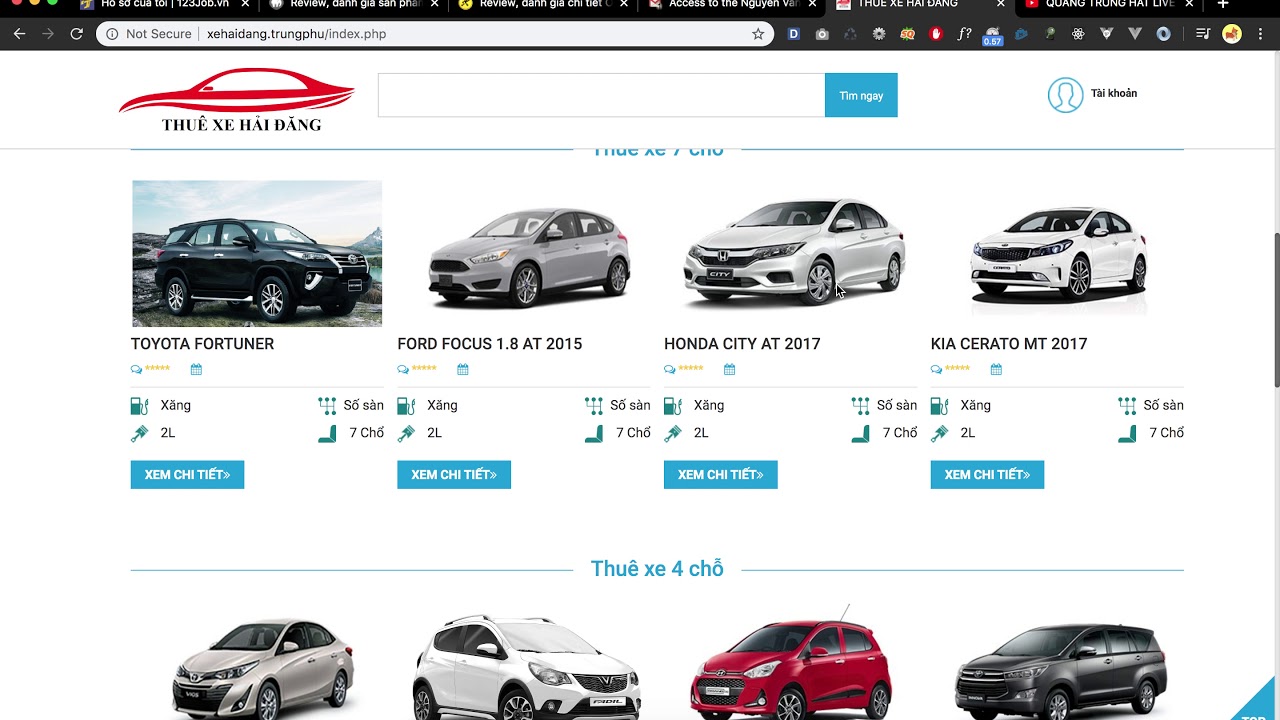Open the Tài khoản account link
Screen dimensions: 1280x720
[x=1114, y=94]
